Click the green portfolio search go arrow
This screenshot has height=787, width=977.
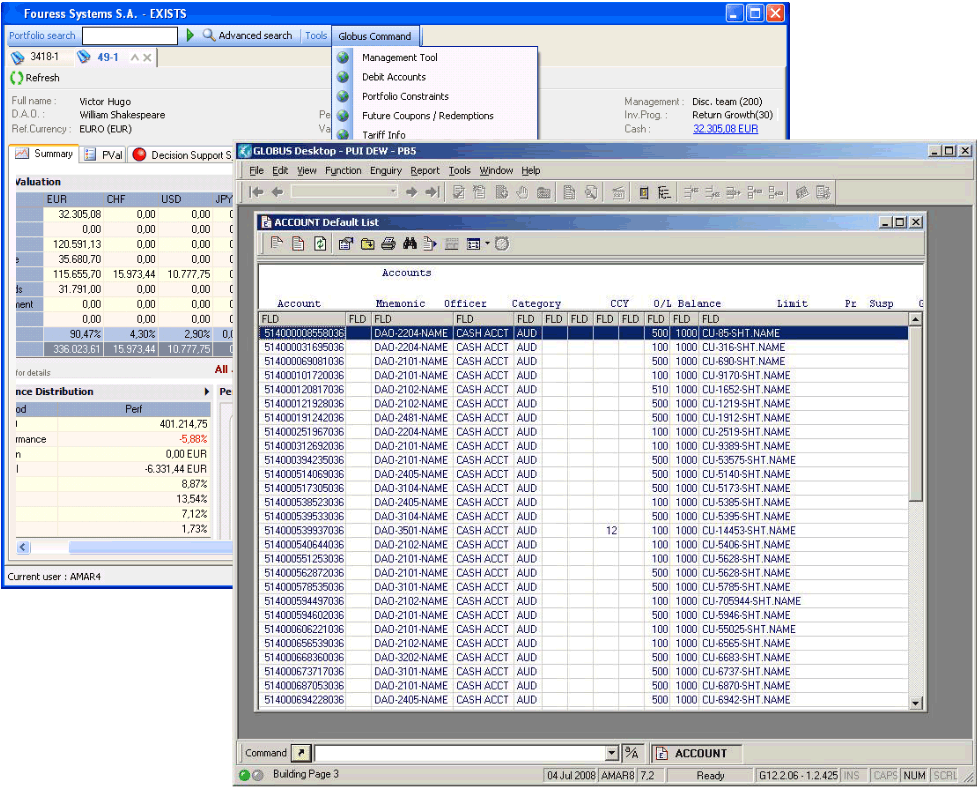(x=190, y=36)
